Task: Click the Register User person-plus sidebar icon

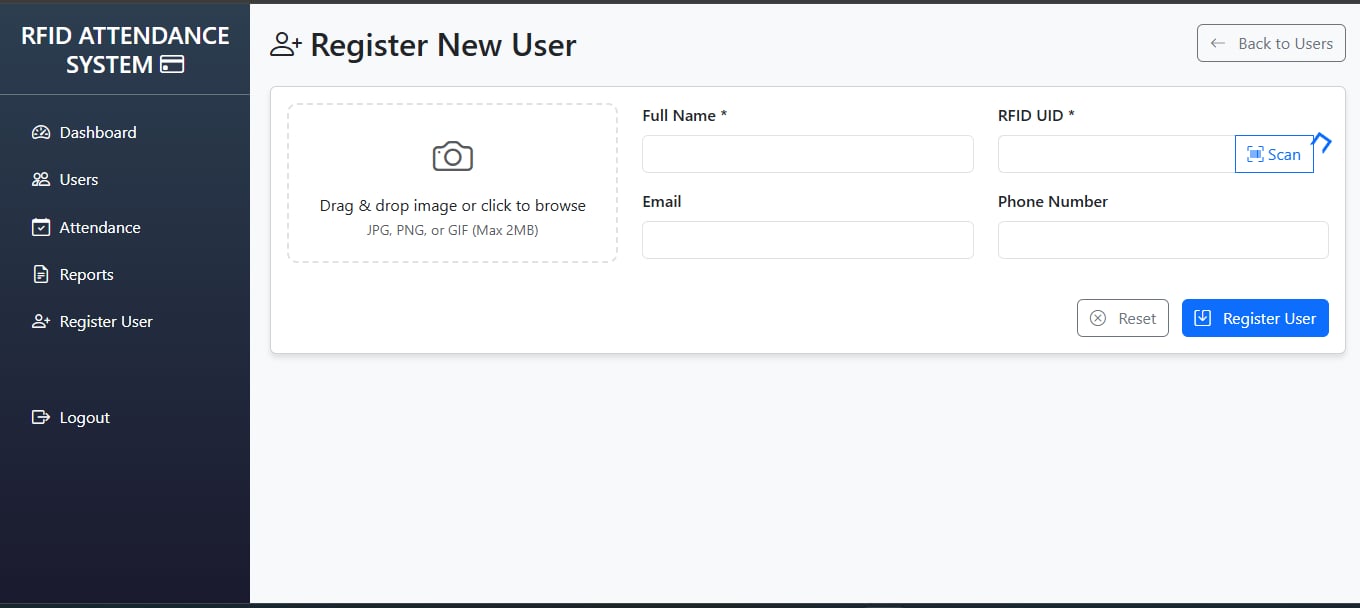Action: click(41, 322)
